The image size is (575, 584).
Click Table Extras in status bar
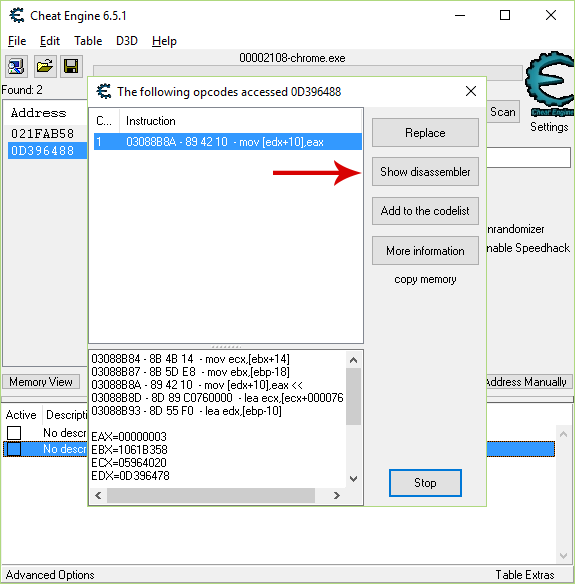click(525, 575)
